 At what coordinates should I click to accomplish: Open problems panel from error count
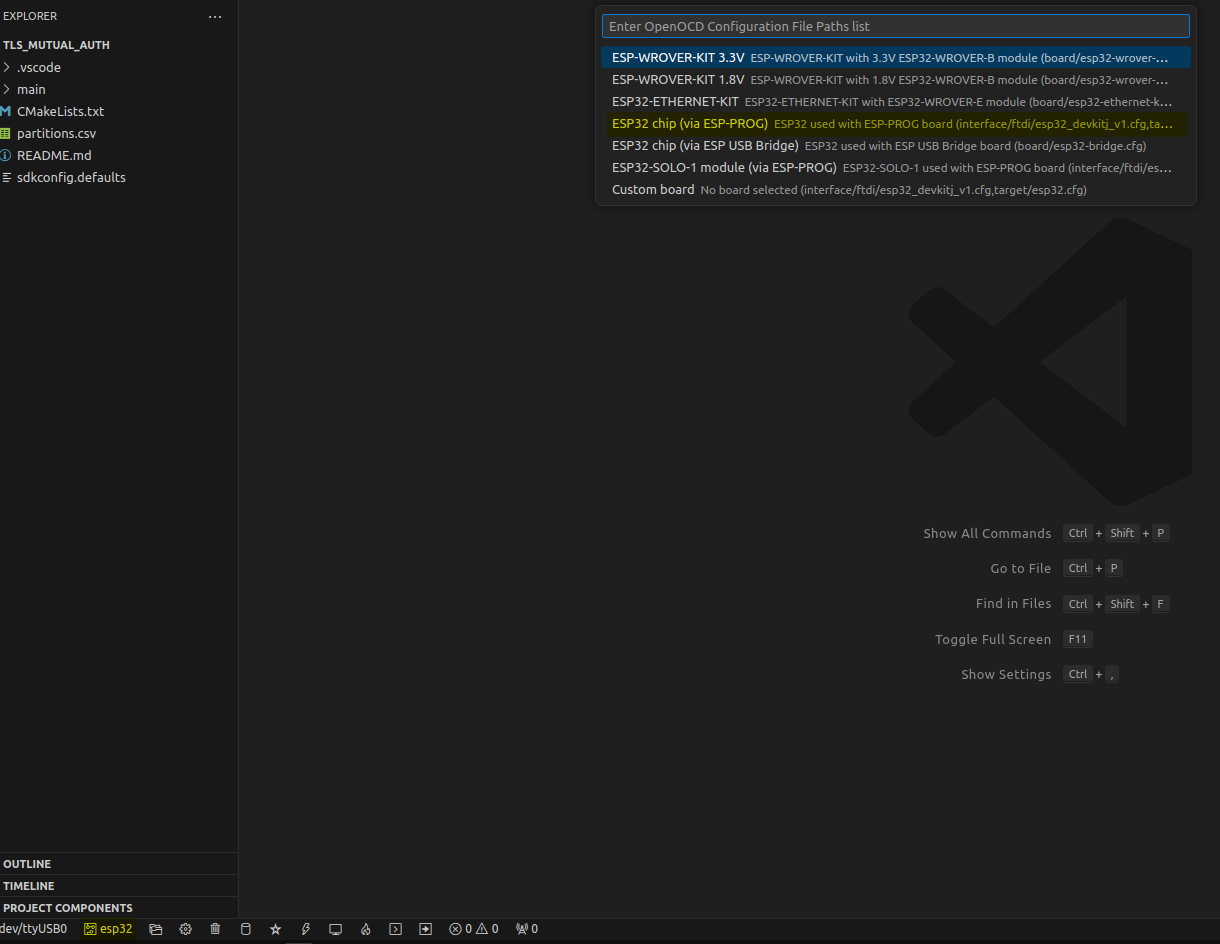pyautogui.click(x=474, y=929)
